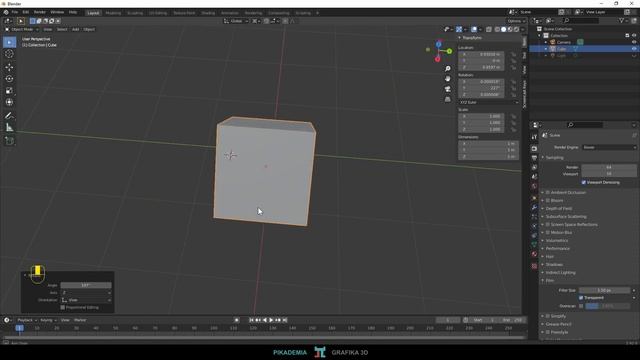Select the Move tool

[9, 67]
